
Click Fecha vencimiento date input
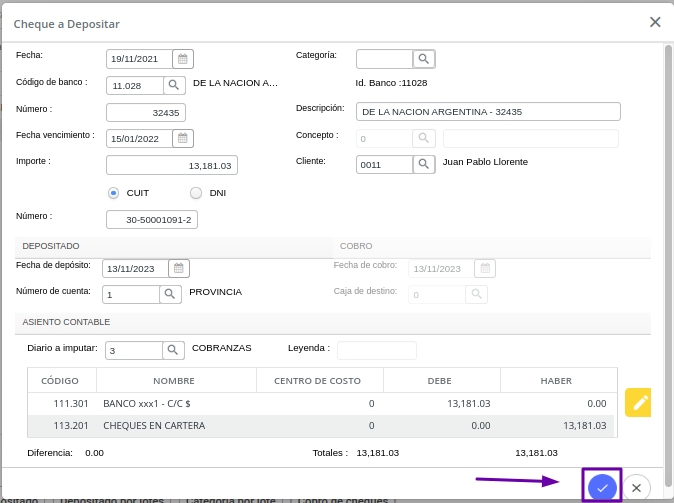[x=139, y=138]
